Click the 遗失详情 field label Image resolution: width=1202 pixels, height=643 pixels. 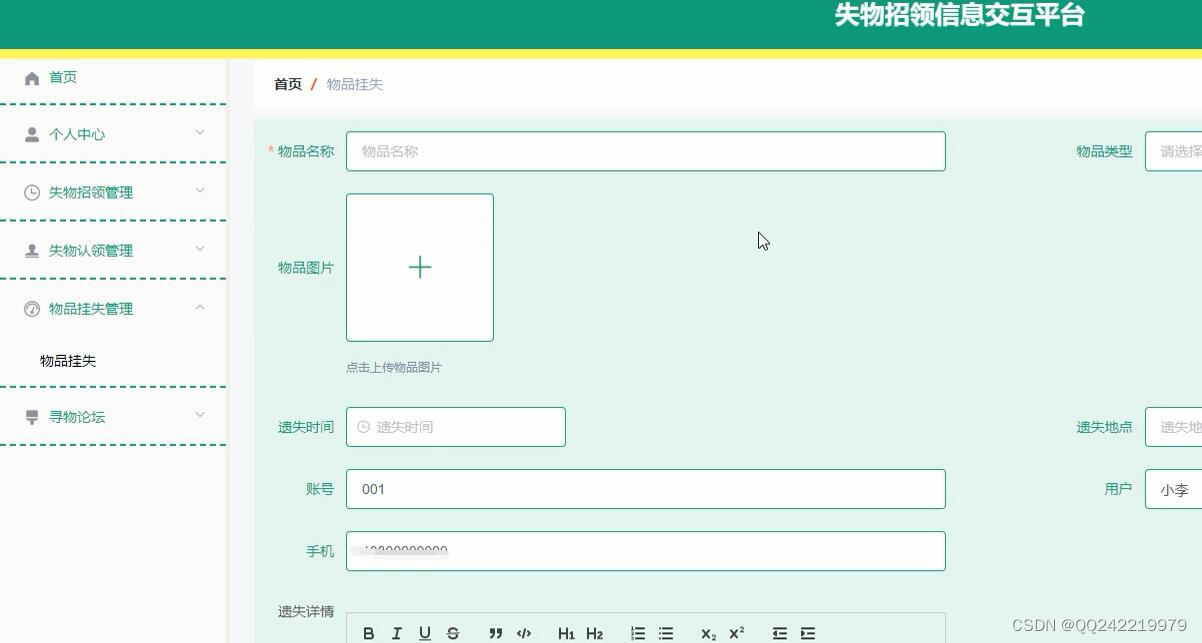click(306, 611)
